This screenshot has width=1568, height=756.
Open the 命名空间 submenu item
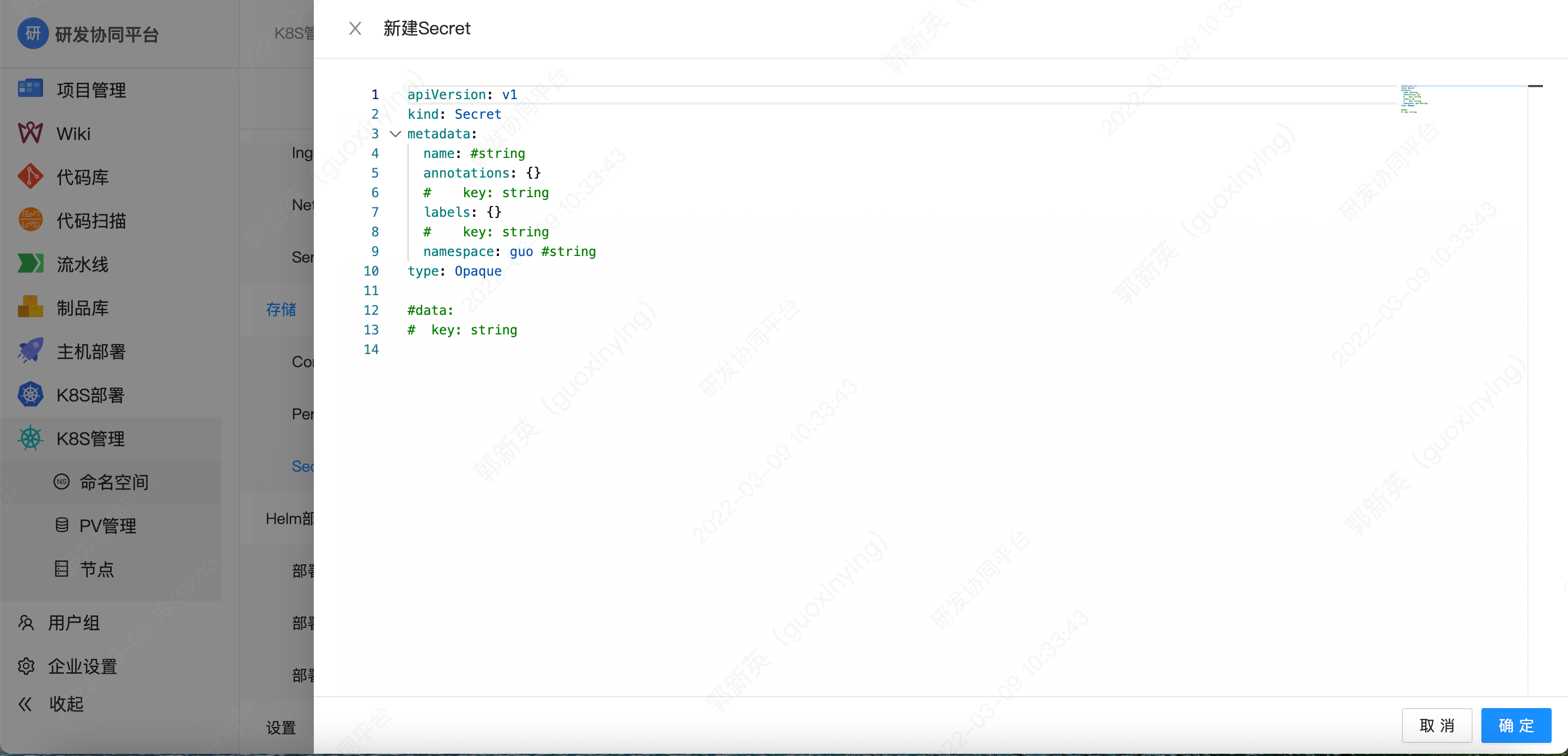click(114, 482)
